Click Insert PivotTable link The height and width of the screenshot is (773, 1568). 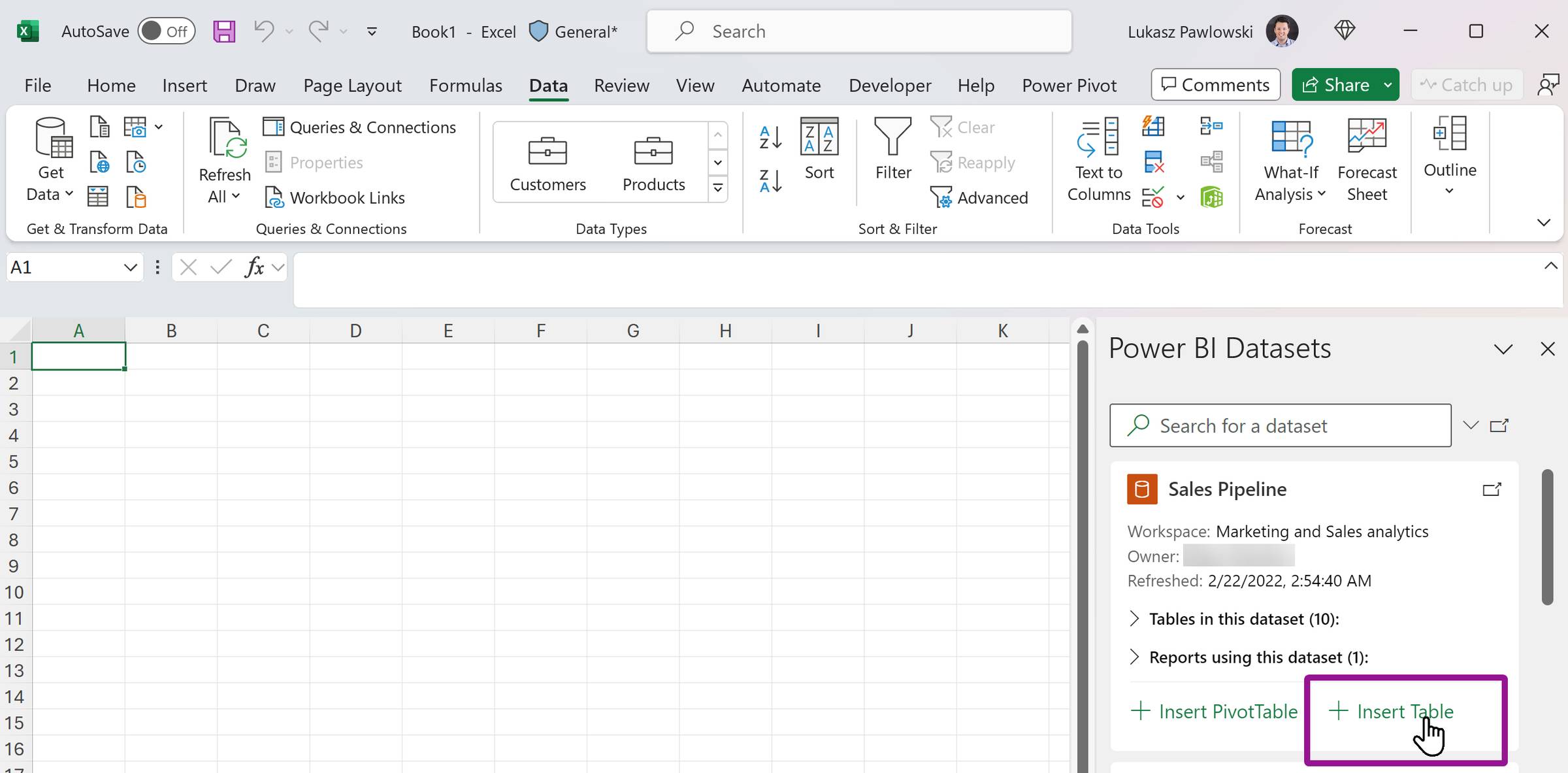[x=1214, y=711]
